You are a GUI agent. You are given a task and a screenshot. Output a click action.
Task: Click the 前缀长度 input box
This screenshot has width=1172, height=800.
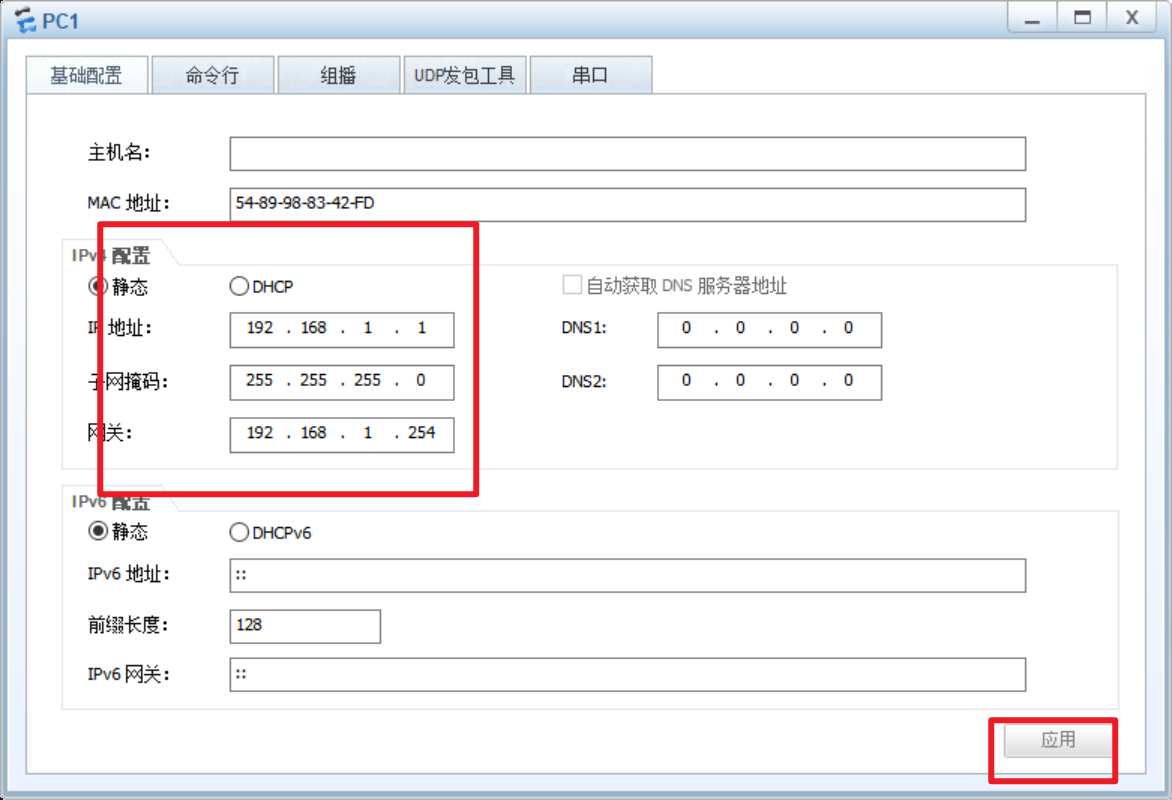(x=305, y=625)
